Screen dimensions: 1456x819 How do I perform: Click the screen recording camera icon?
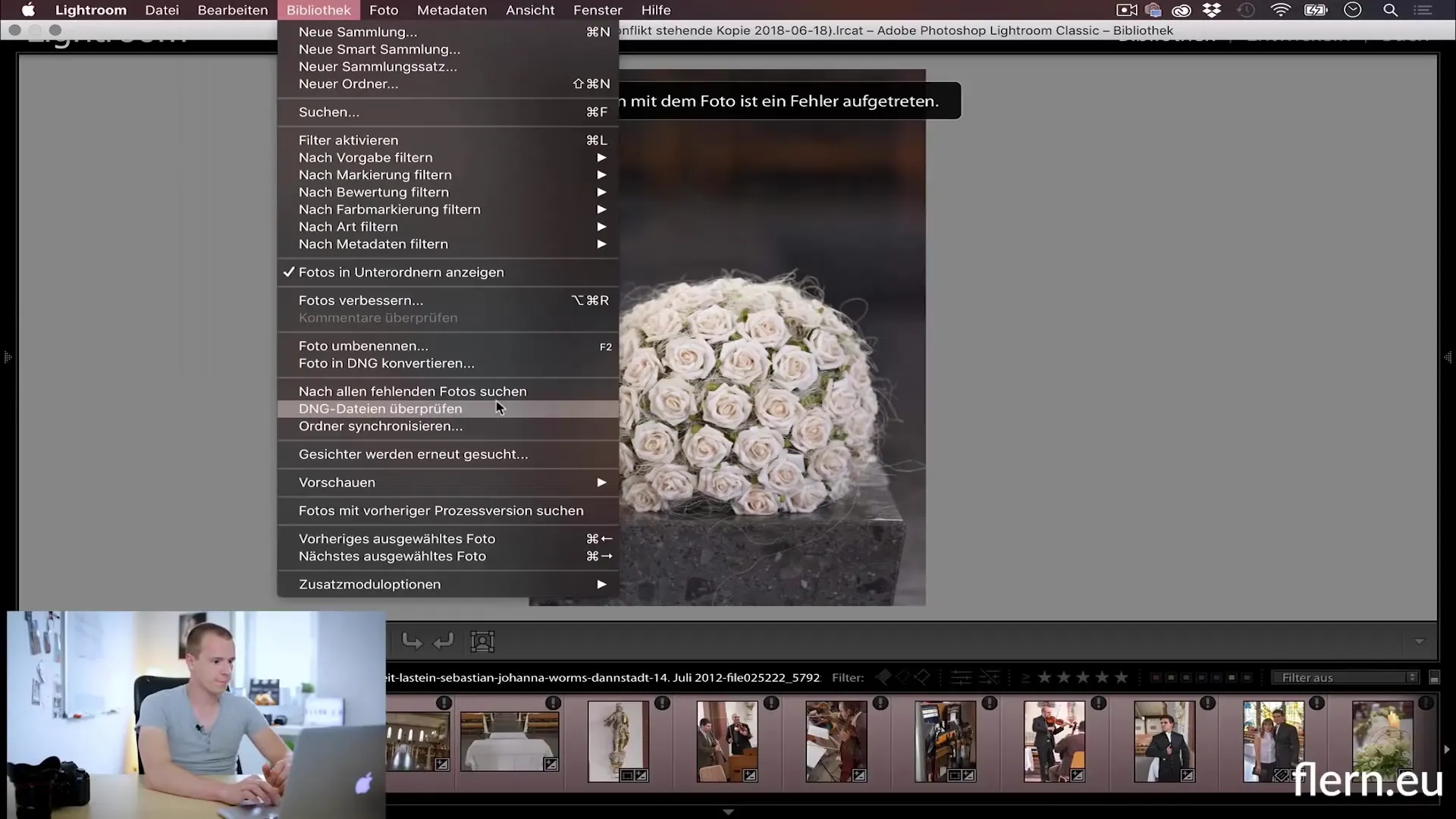point(1127,10)
